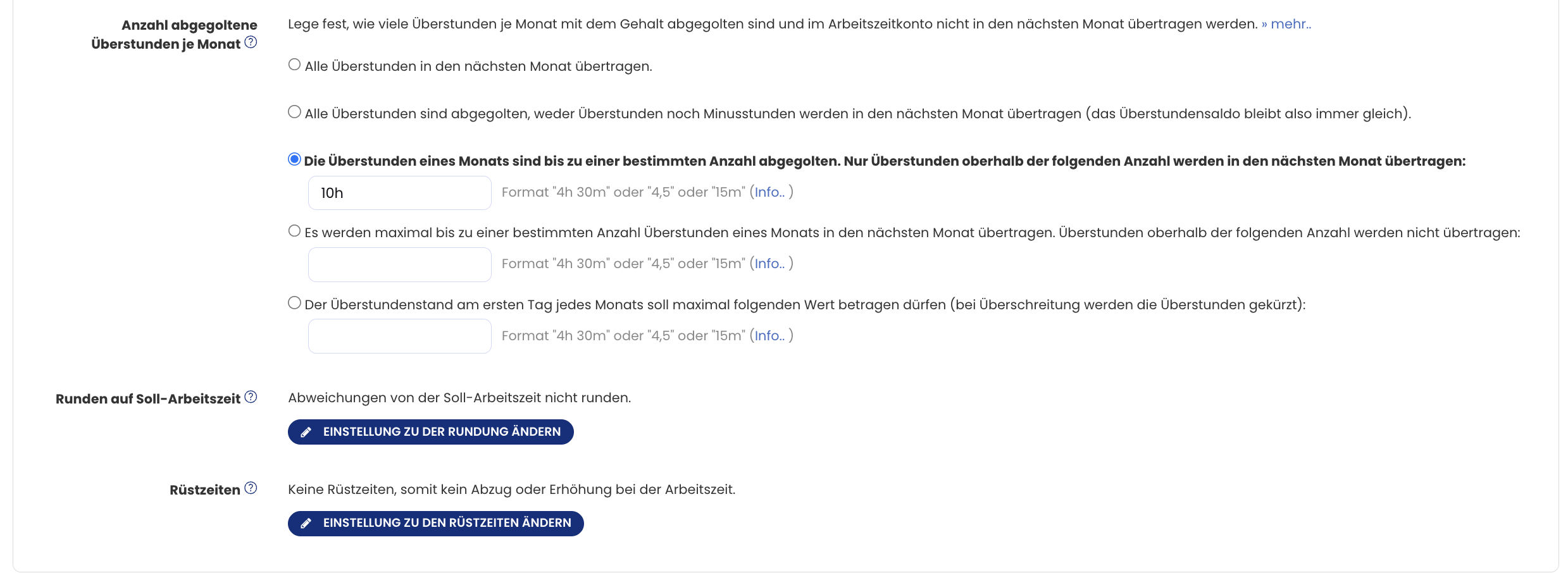Select 'Alle Überstunden in den nächsten Monat übertragen'
The width and height of the screenshot is (1568, 573).
pos(294,65)
